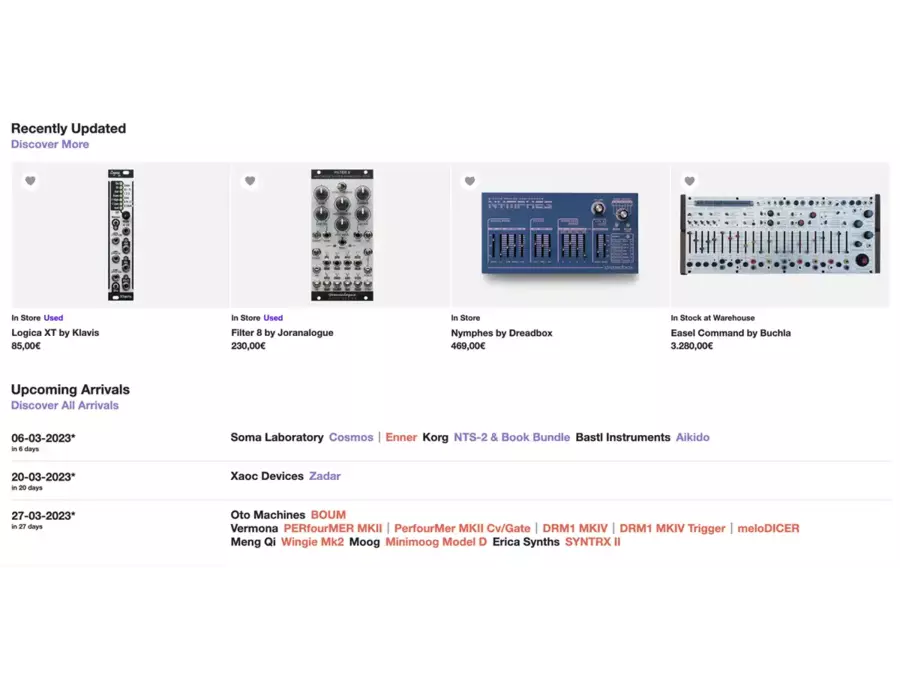Viewport: 900px width, 675px height.
Task: Open Moog Minimoog Model D link
Action: point(436,542)
